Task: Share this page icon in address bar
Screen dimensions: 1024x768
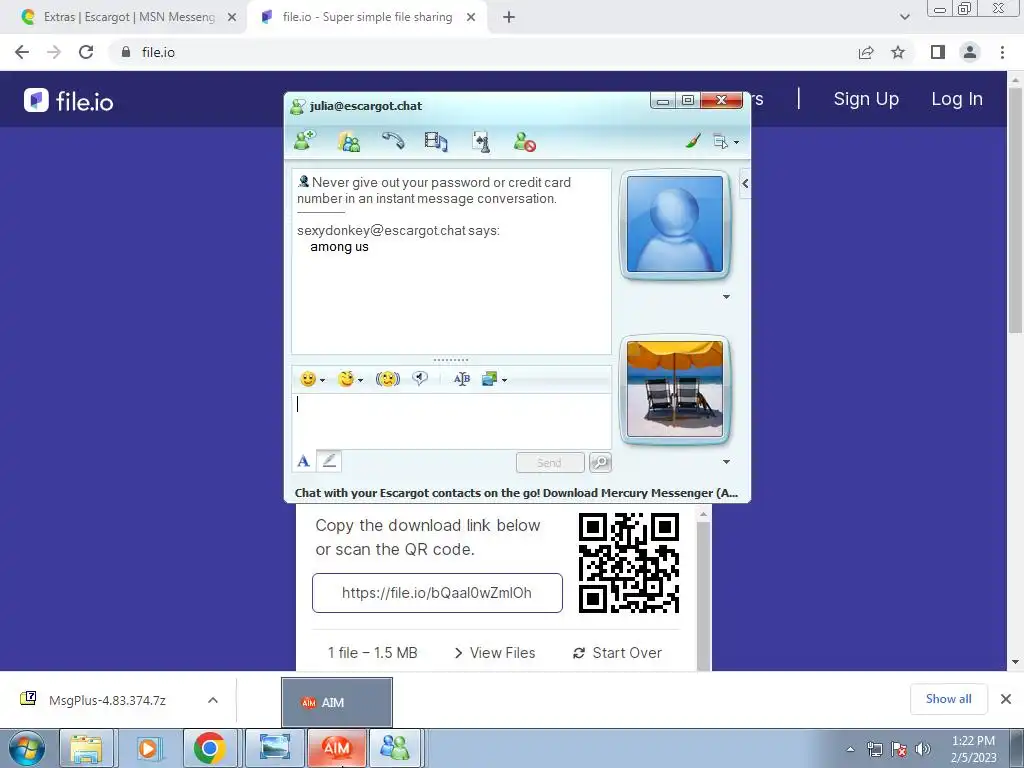Action: (x=866, y=52)
